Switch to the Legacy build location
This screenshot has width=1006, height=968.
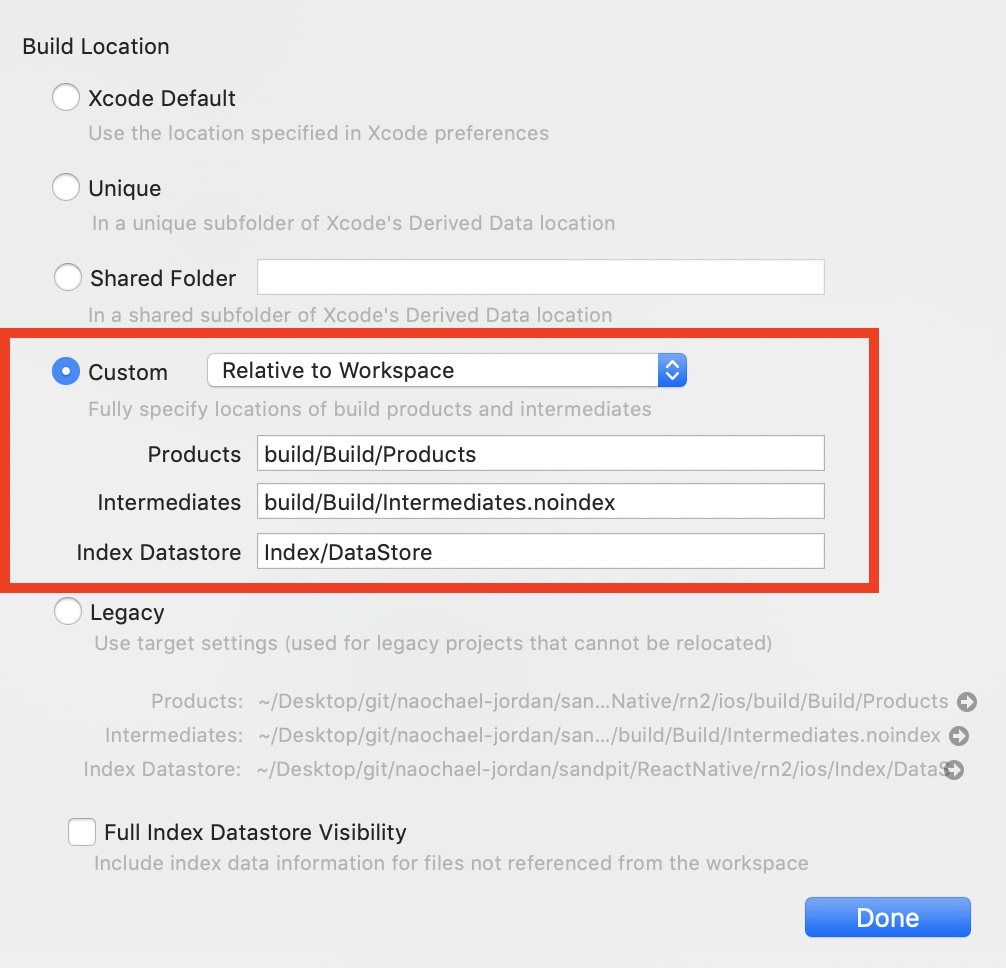(67, 612)
